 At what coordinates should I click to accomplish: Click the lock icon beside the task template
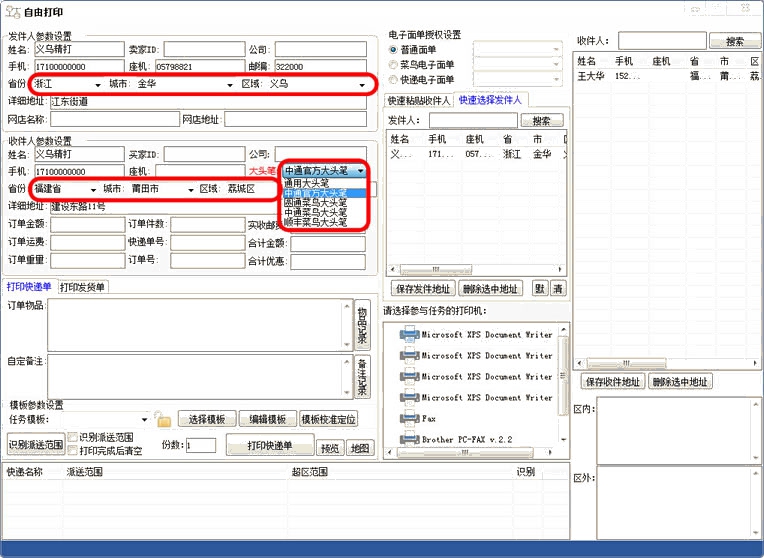click(164, 420)
